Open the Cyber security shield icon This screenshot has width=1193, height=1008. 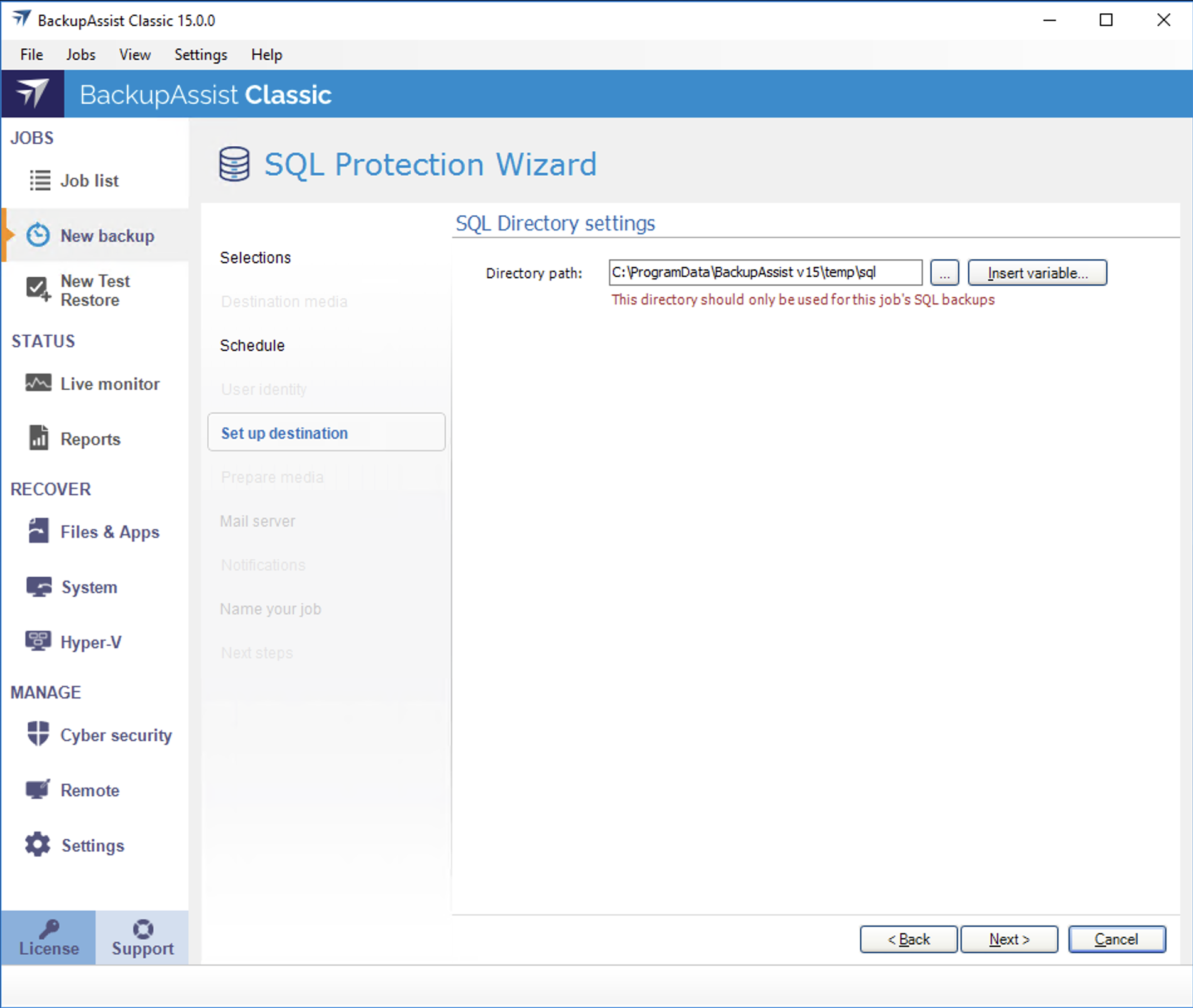click(38, 734)
